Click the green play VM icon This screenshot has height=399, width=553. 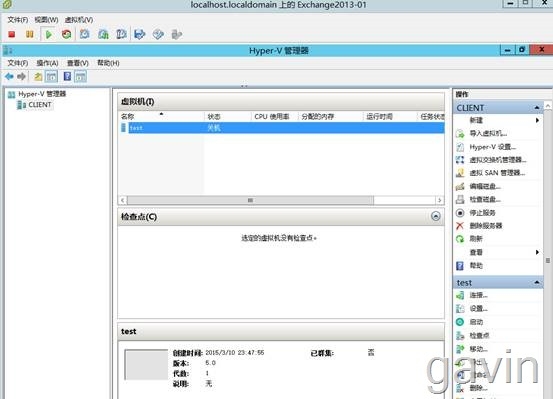(49, 34)
